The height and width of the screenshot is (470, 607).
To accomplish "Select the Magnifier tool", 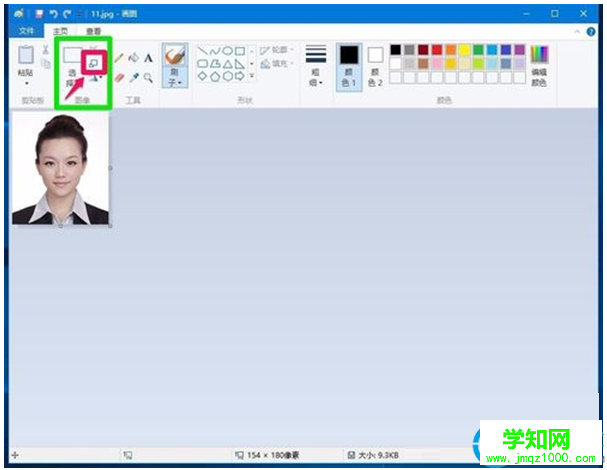I will point(148,78).
